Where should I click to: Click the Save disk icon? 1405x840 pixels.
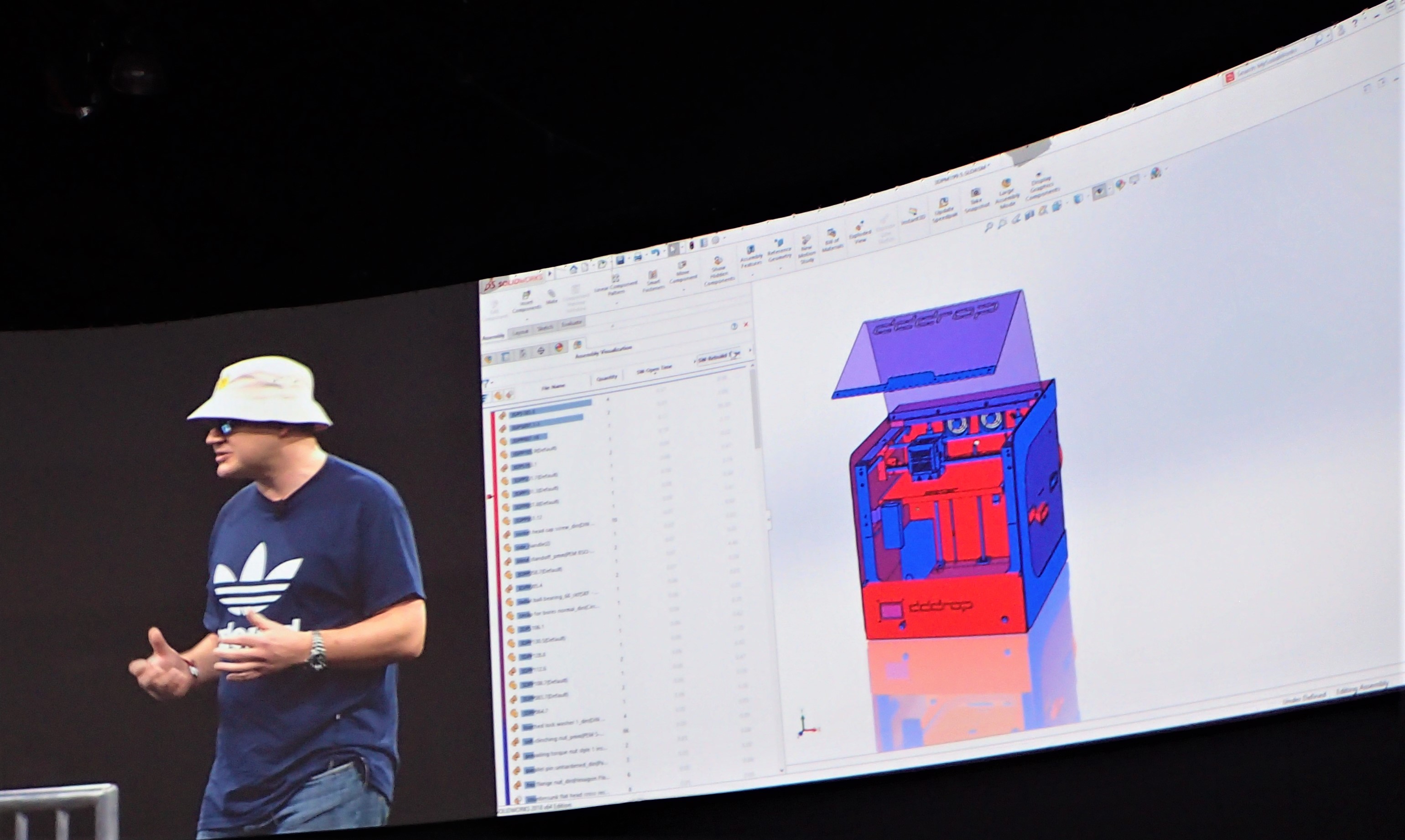click(x=621, y=260)
